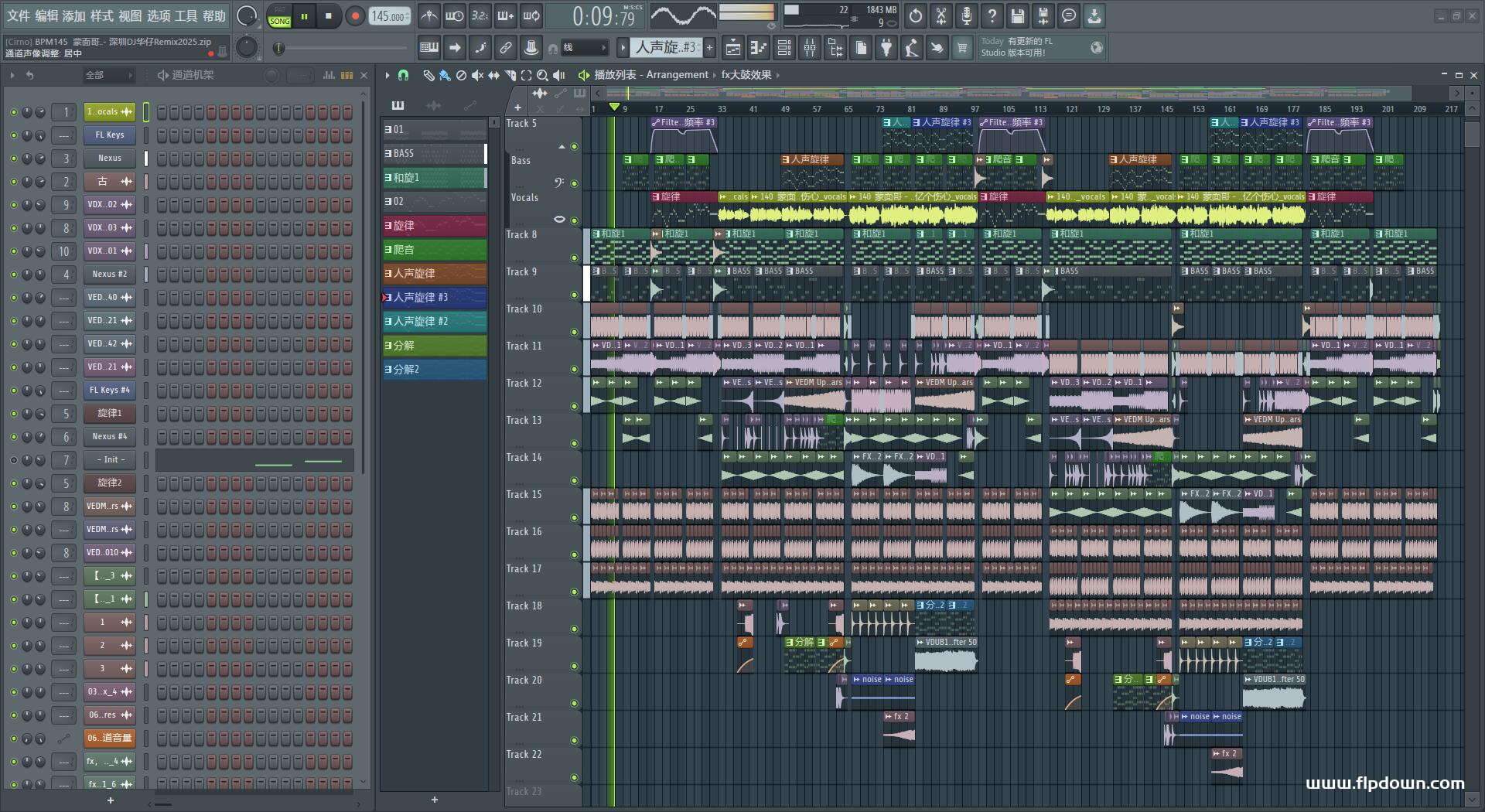Open the metronome toggle icon
The image size is (1485, 812).
pos(428,16)
